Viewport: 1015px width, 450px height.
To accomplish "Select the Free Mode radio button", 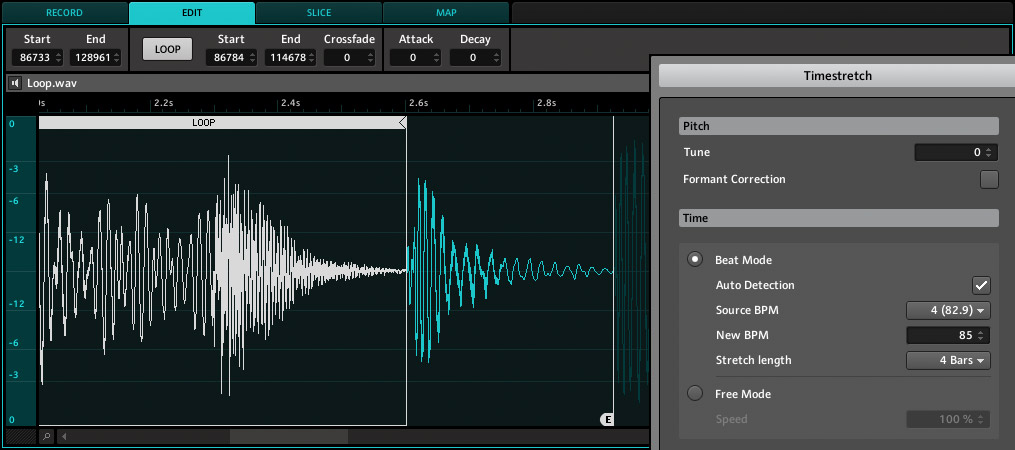I will [x=695, y=394].
